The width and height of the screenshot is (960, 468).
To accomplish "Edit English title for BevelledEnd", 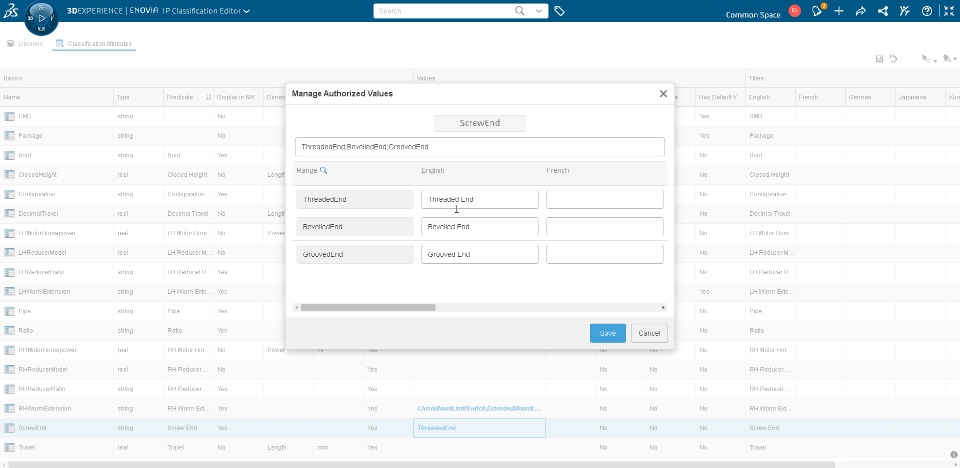I will click(x=480, y=227).
